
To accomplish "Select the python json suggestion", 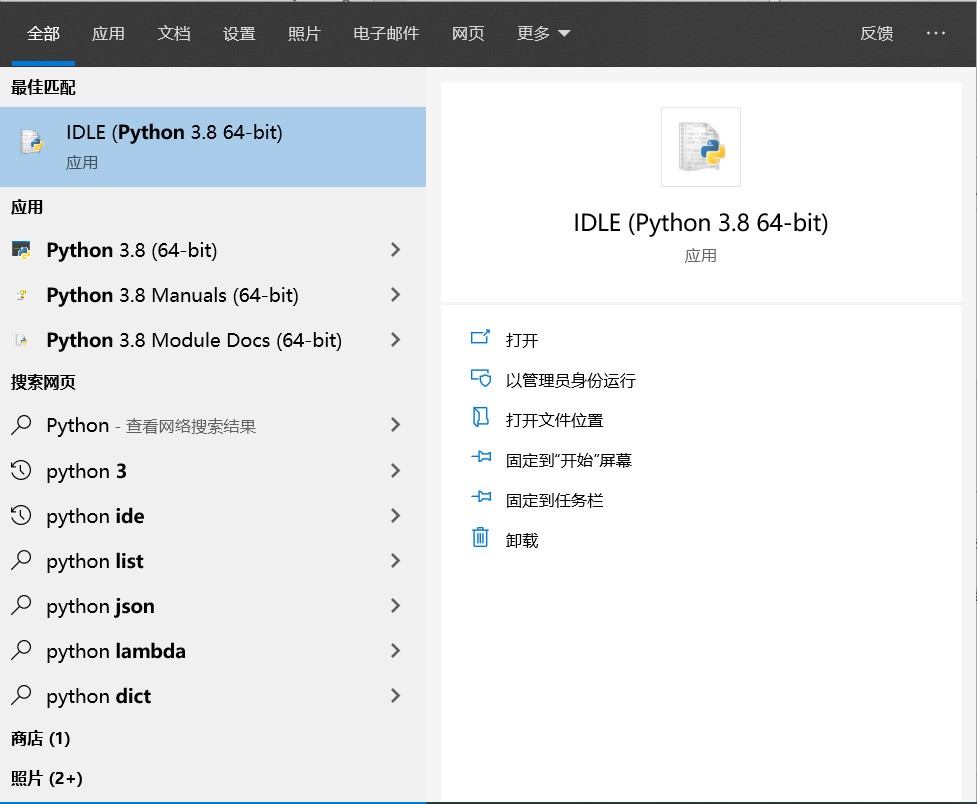I will (212, 605).
